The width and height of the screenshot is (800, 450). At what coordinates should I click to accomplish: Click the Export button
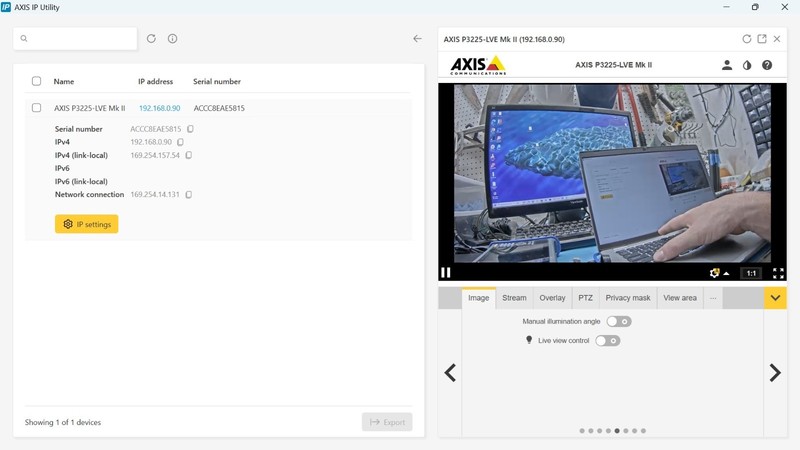[387, 422]
